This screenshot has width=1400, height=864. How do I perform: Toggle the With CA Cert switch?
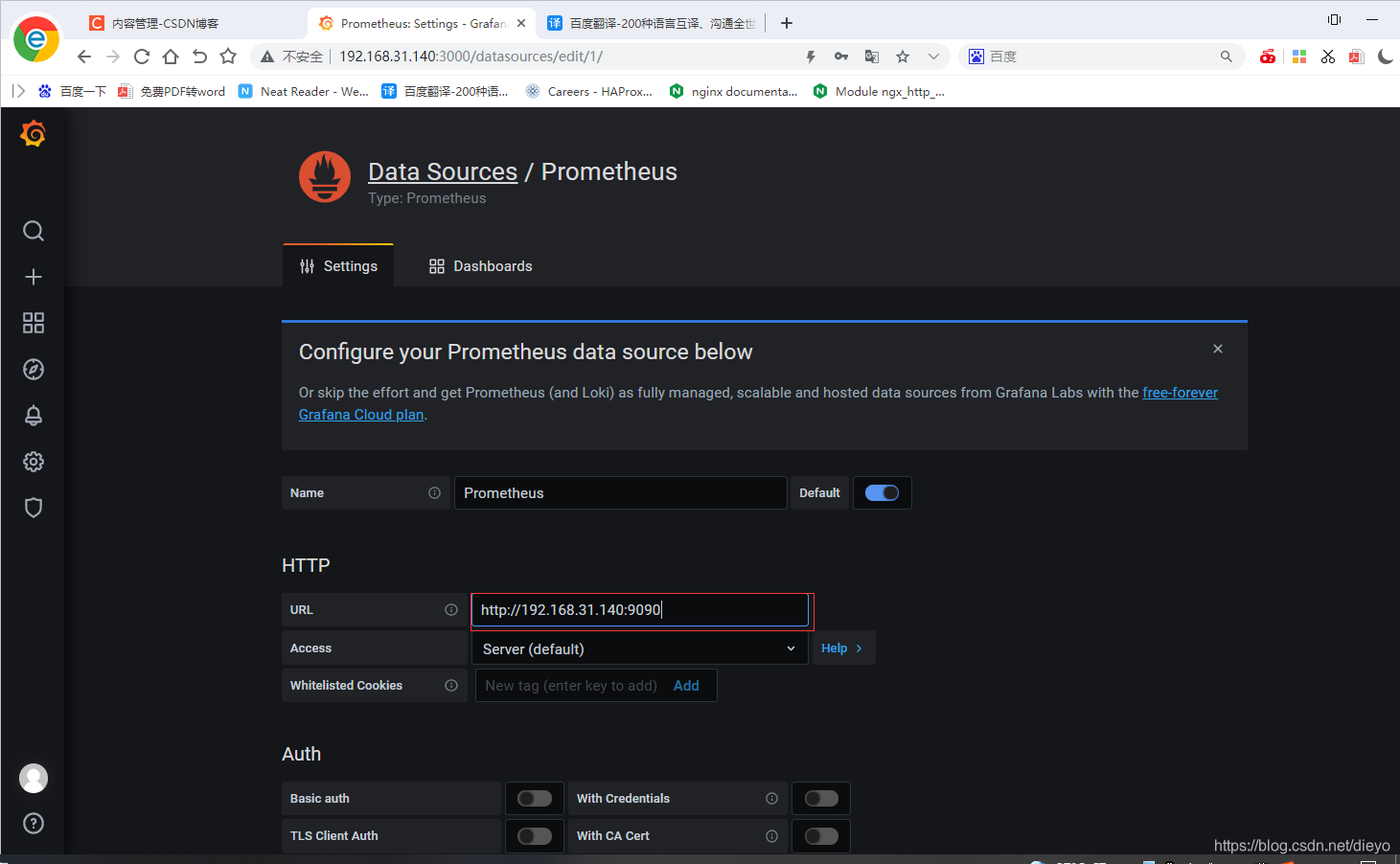(x=821, y=835)
